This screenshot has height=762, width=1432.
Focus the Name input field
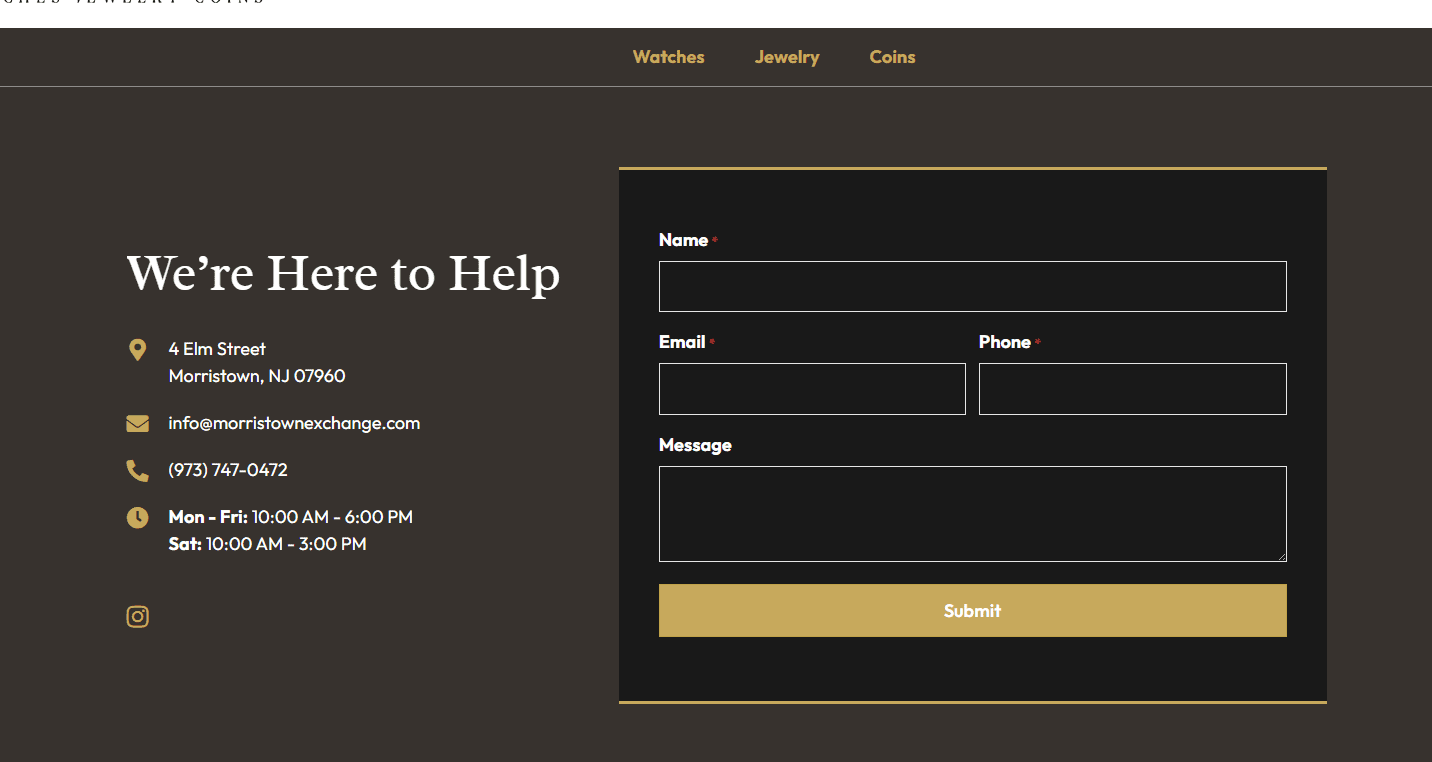972,287
